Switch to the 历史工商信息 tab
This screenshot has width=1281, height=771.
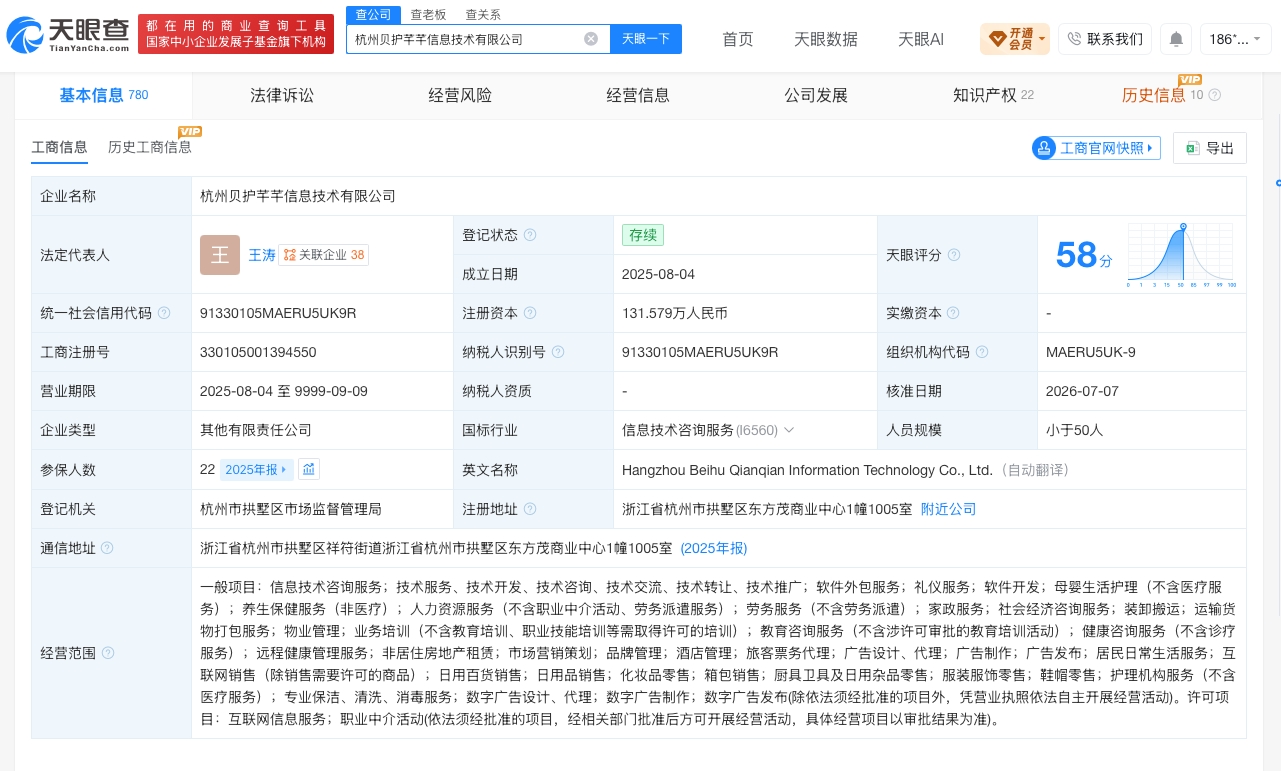tap(150, 147)
